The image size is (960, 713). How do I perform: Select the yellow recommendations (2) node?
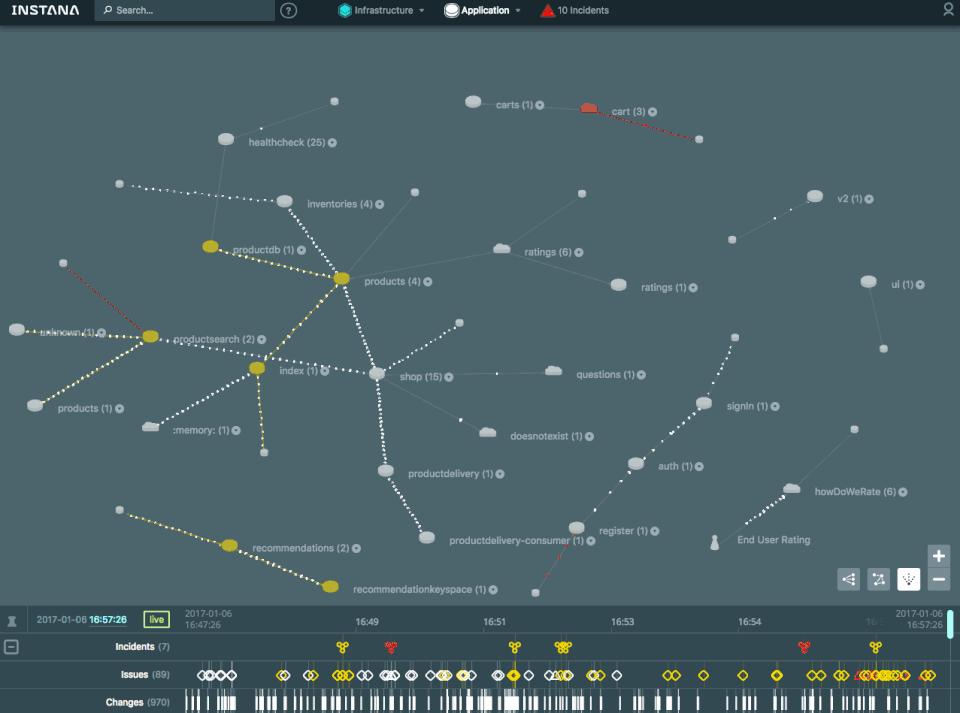click(230, 545)
